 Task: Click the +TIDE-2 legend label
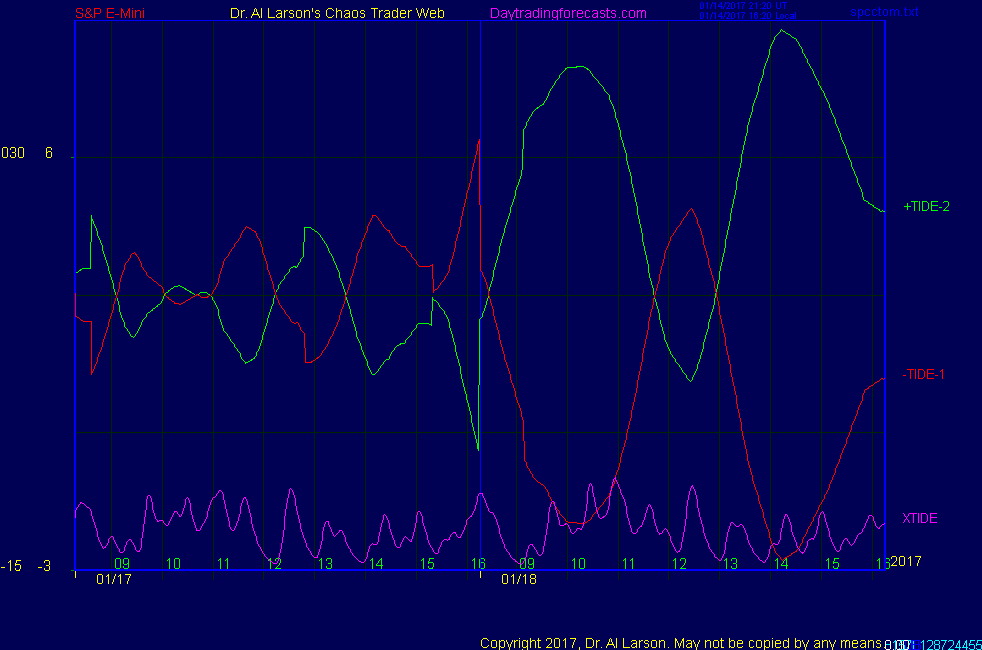coord(926,206)
